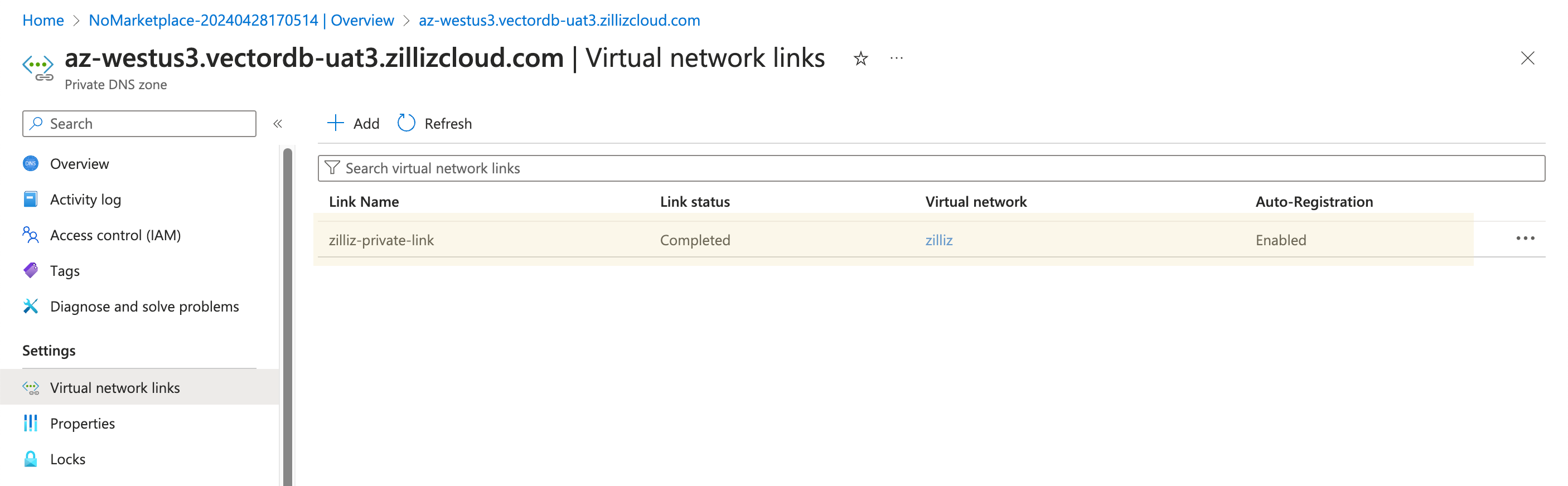1568x486 pixels.
Task: Click the Add virtual network link button
Action: click(x=353, y=124)
